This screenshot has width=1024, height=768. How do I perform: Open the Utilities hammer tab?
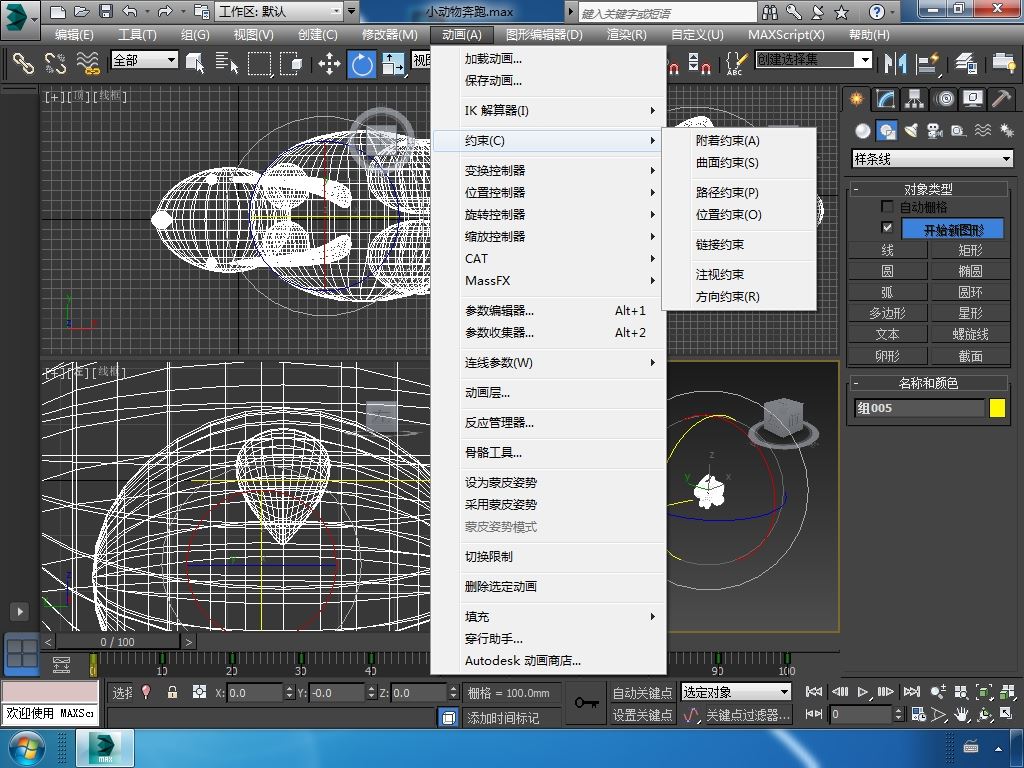(1001, 98)
